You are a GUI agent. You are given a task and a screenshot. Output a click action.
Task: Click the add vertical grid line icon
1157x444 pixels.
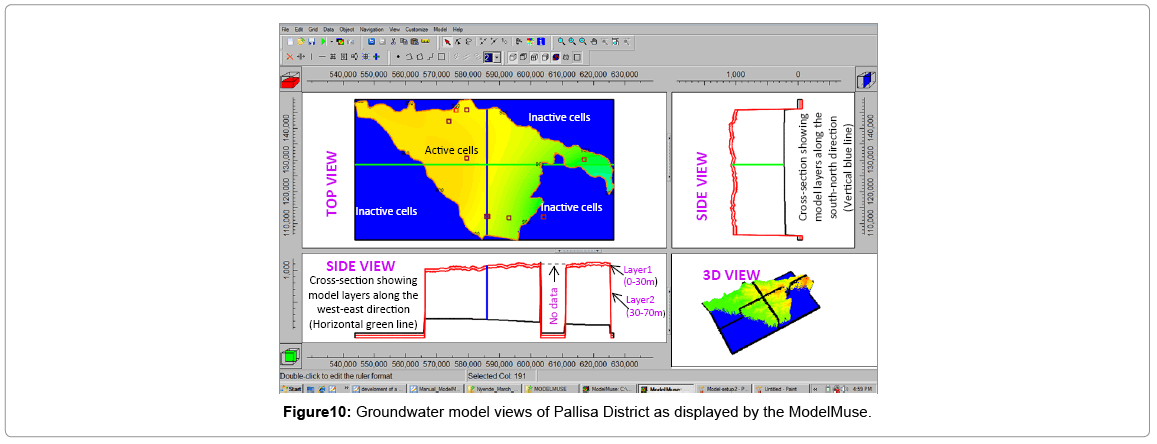coord(311,57)
